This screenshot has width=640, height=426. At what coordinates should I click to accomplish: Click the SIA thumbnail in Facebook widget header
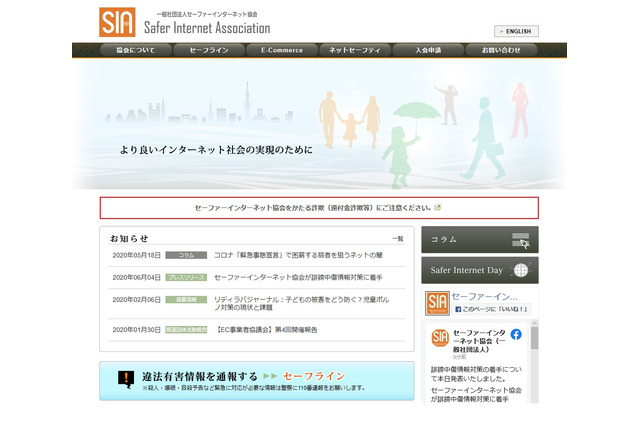coord(437,303)
